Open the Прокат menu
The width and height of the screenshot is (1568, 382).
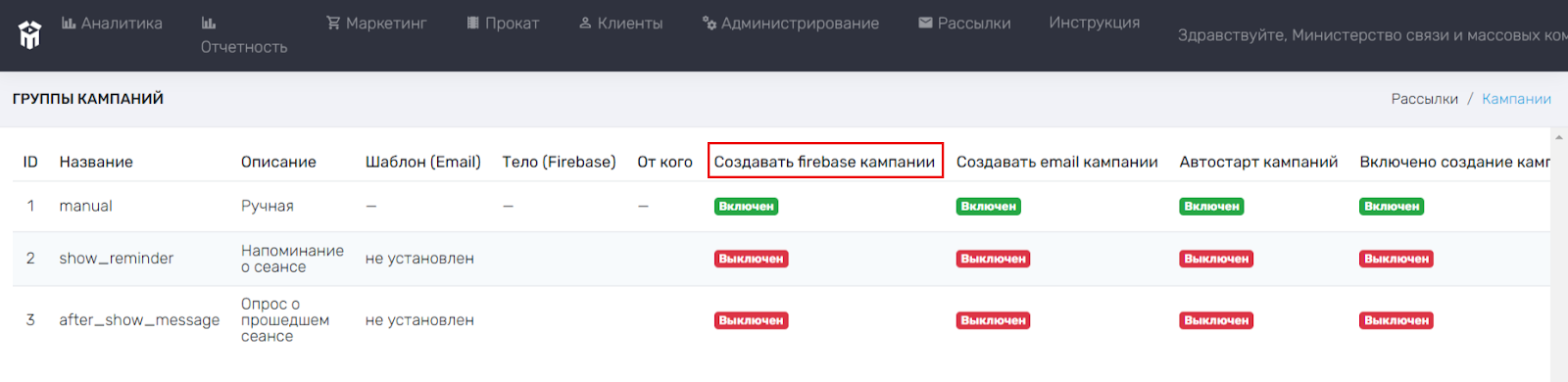503,23
